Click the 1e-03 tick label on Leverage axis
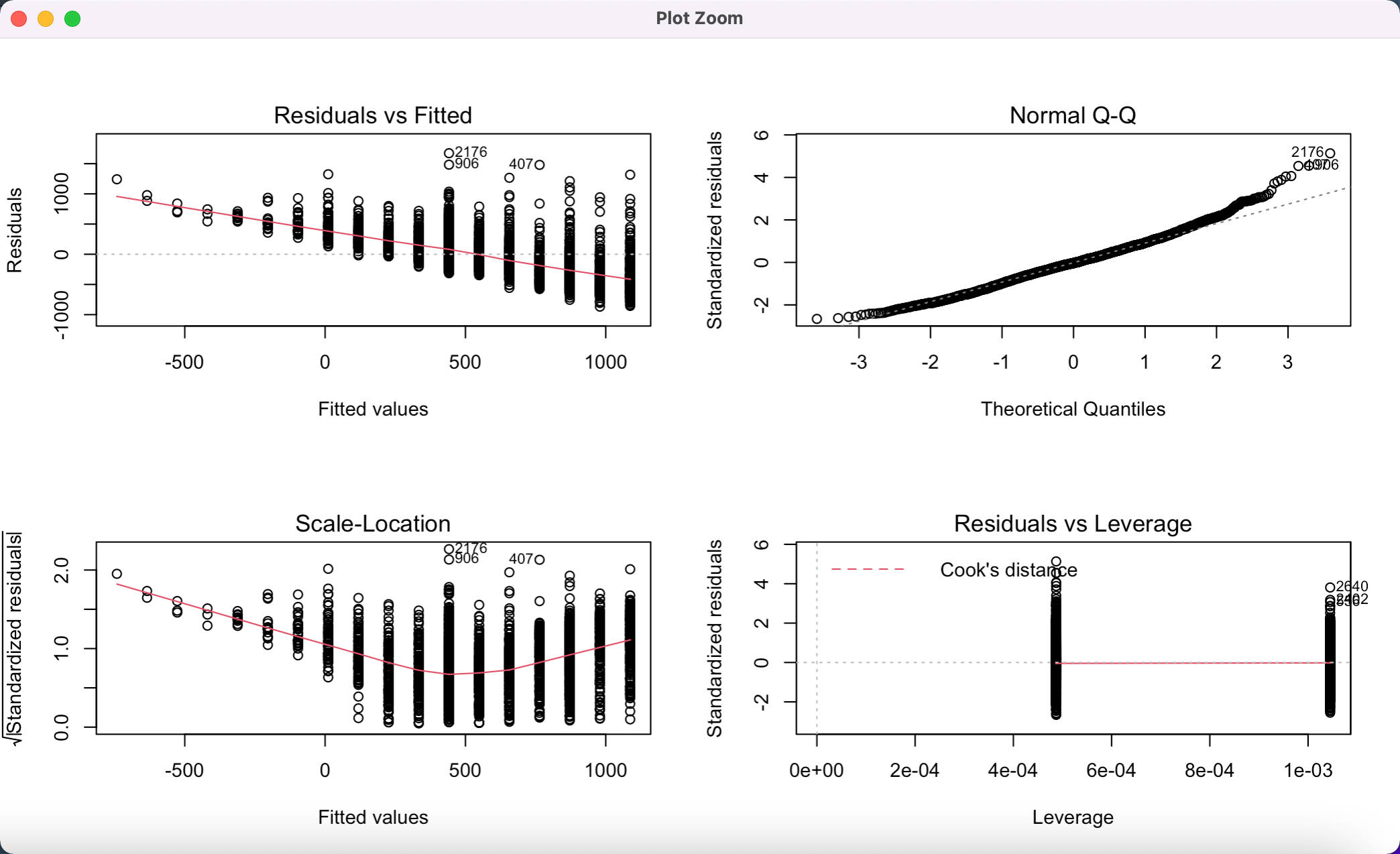 pyautogui.click(x=1307, y=771)
